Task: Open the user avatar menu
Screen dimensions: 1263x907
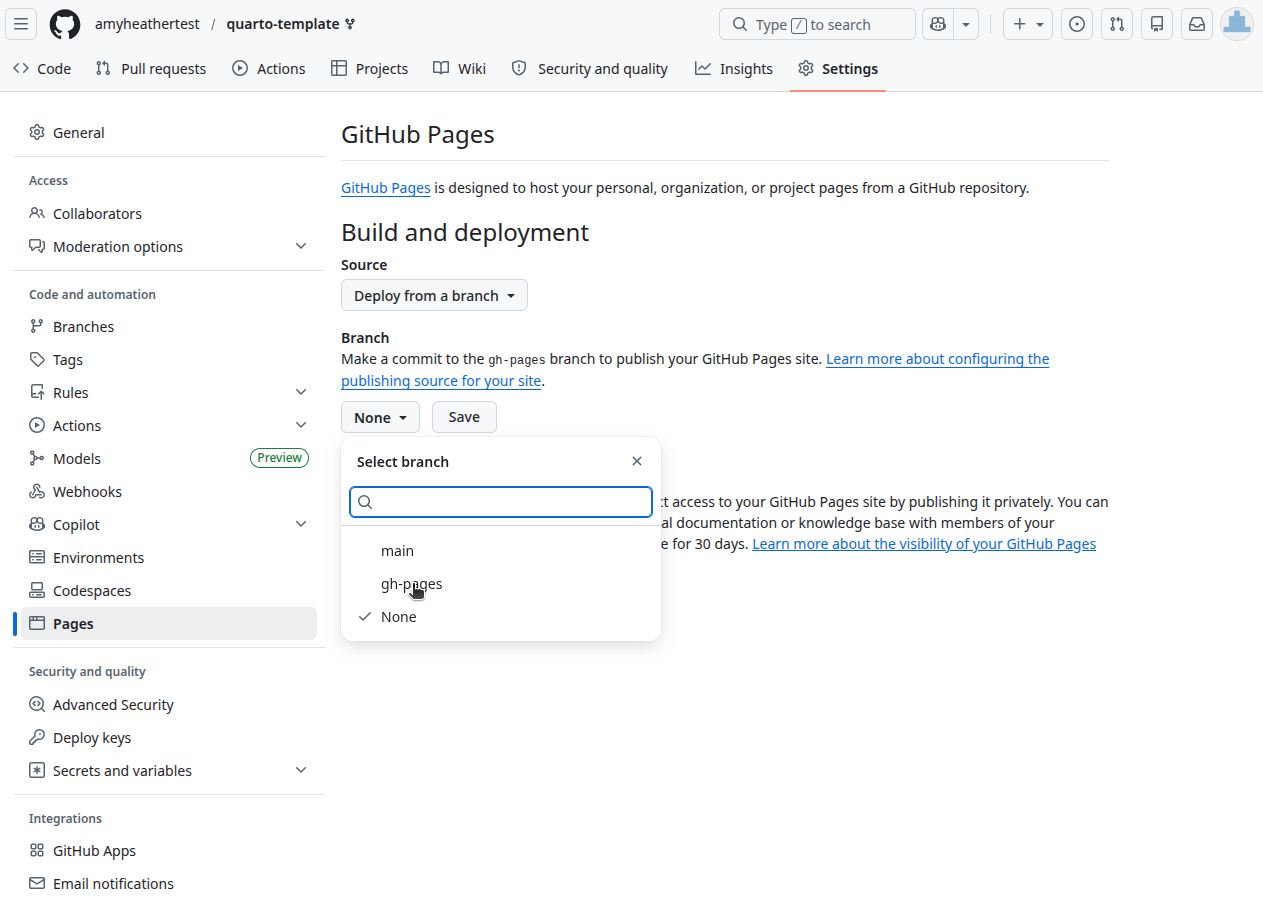Action: click(1237, 24)
